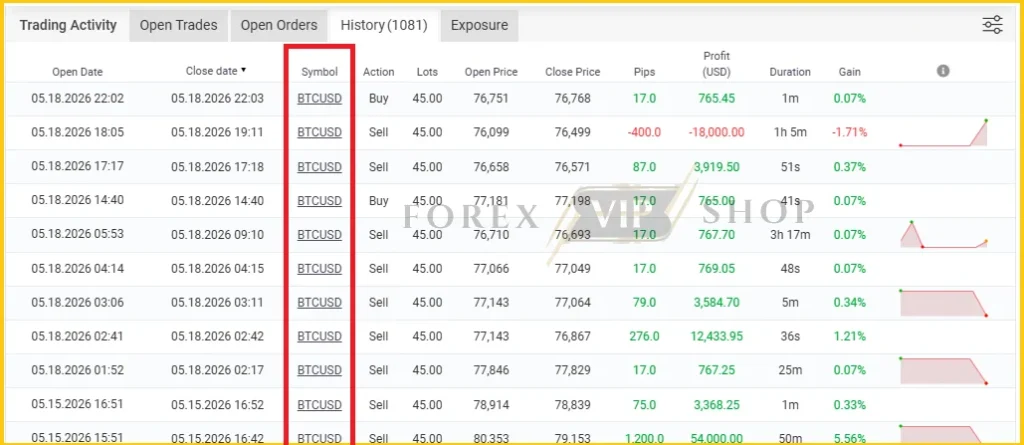Select the 3h 17m duration cell
This screenshot has width=1024, height=445.
790,235
